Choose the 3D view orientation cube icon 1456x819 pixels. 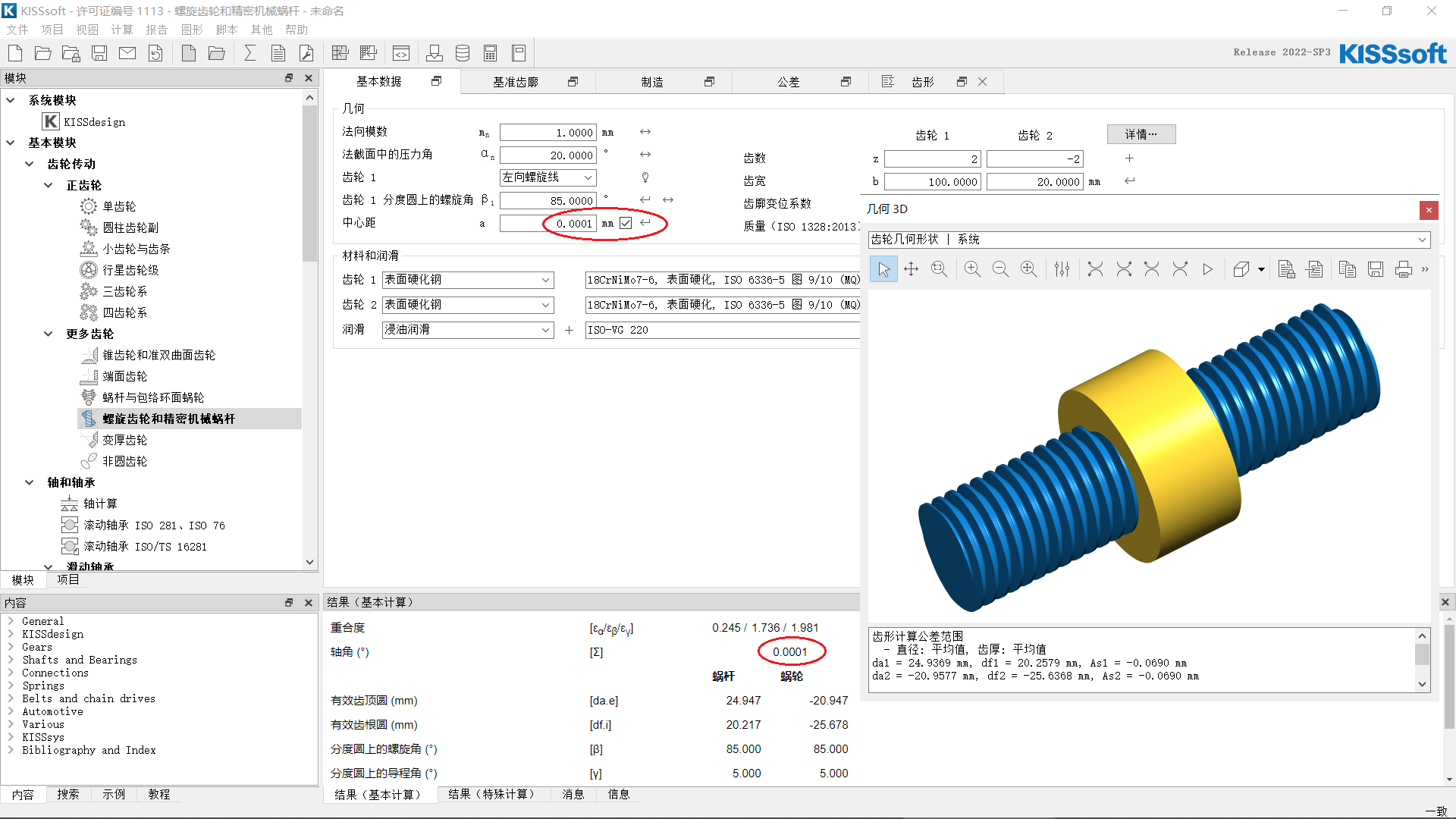[x=1241, y=269]
